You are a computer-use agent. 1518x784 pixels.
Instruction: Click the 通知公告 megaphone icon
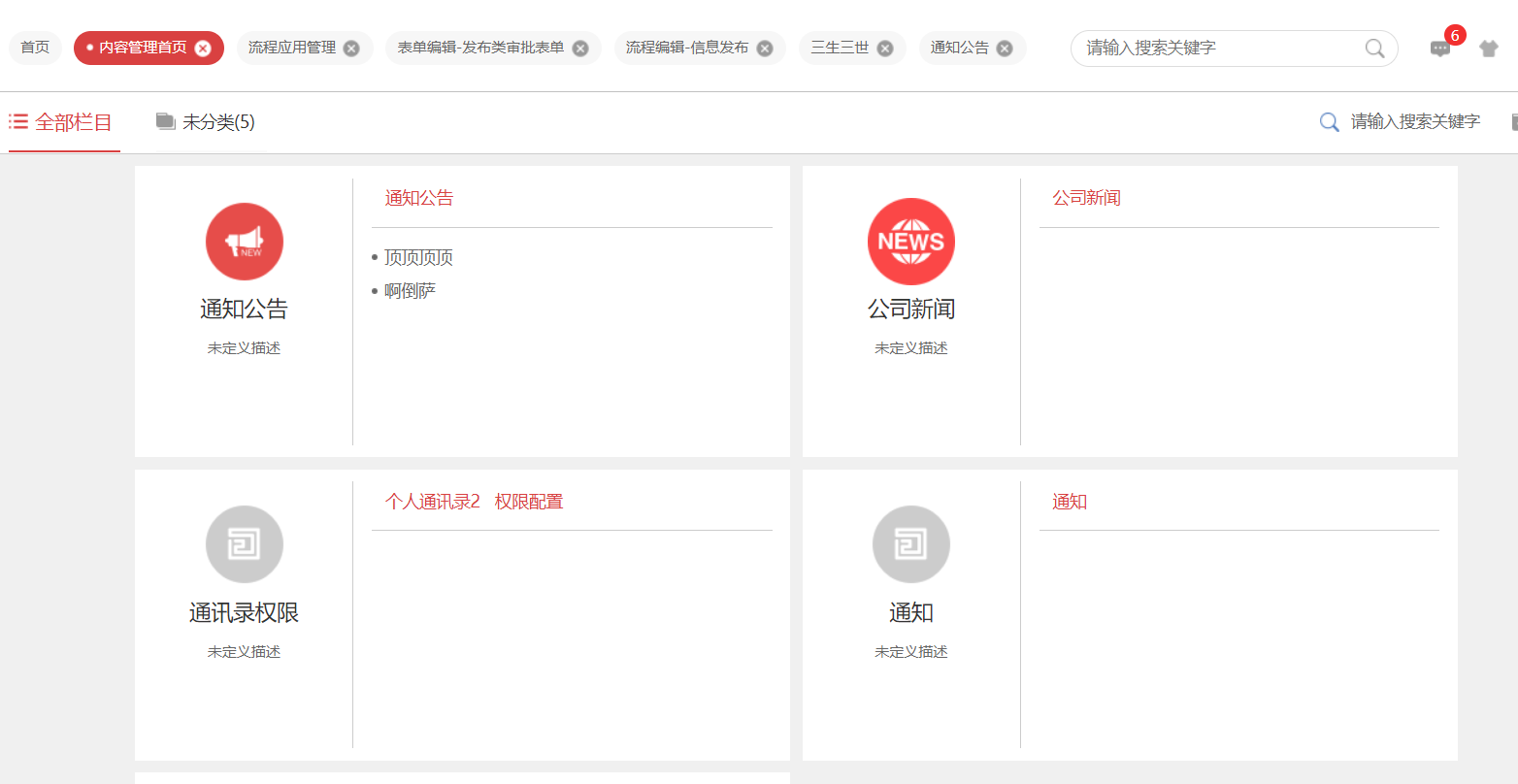coord(245,242)
